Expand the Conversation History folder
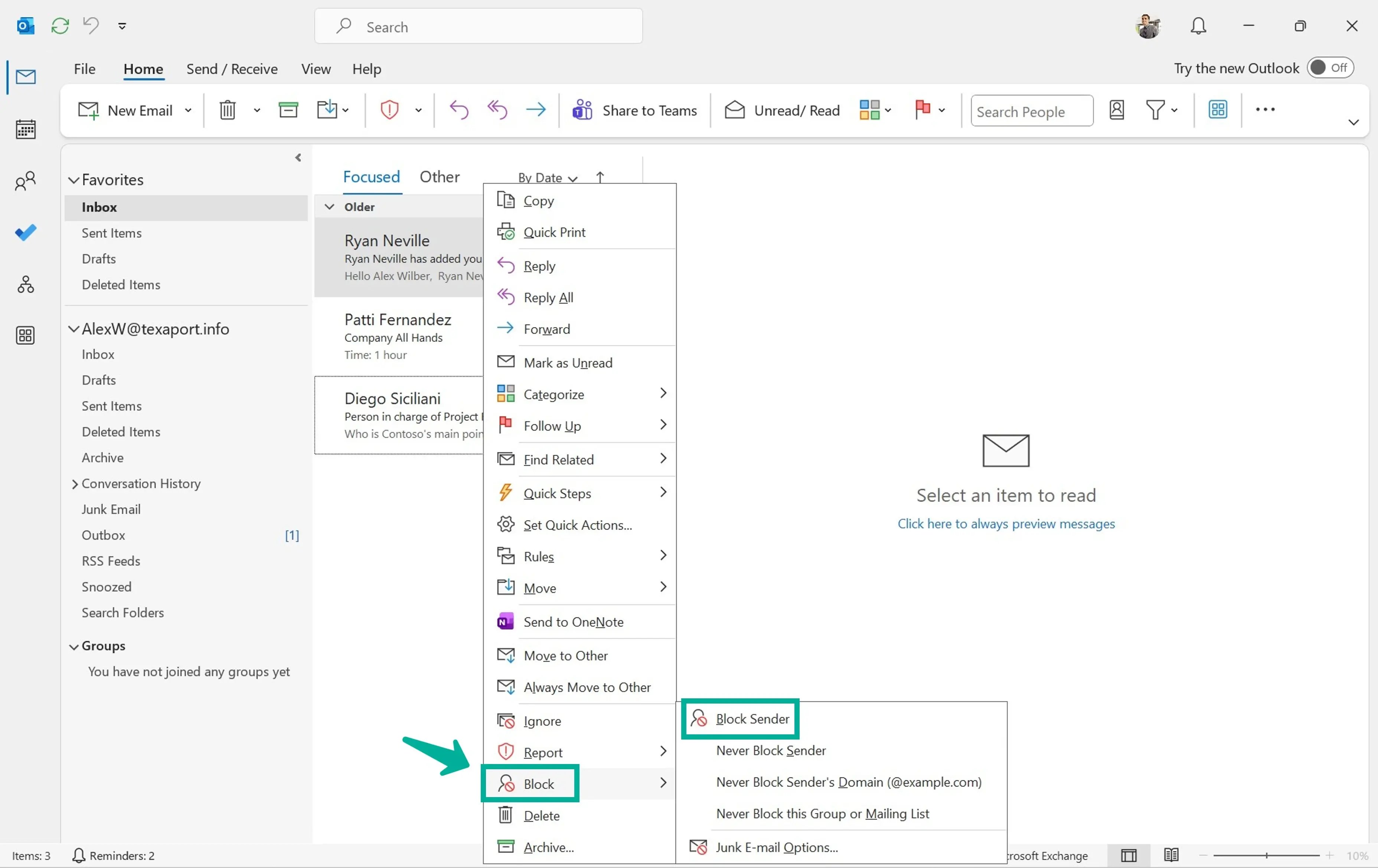This screenshot has width=1378, height=868. (x=75, y=483)
